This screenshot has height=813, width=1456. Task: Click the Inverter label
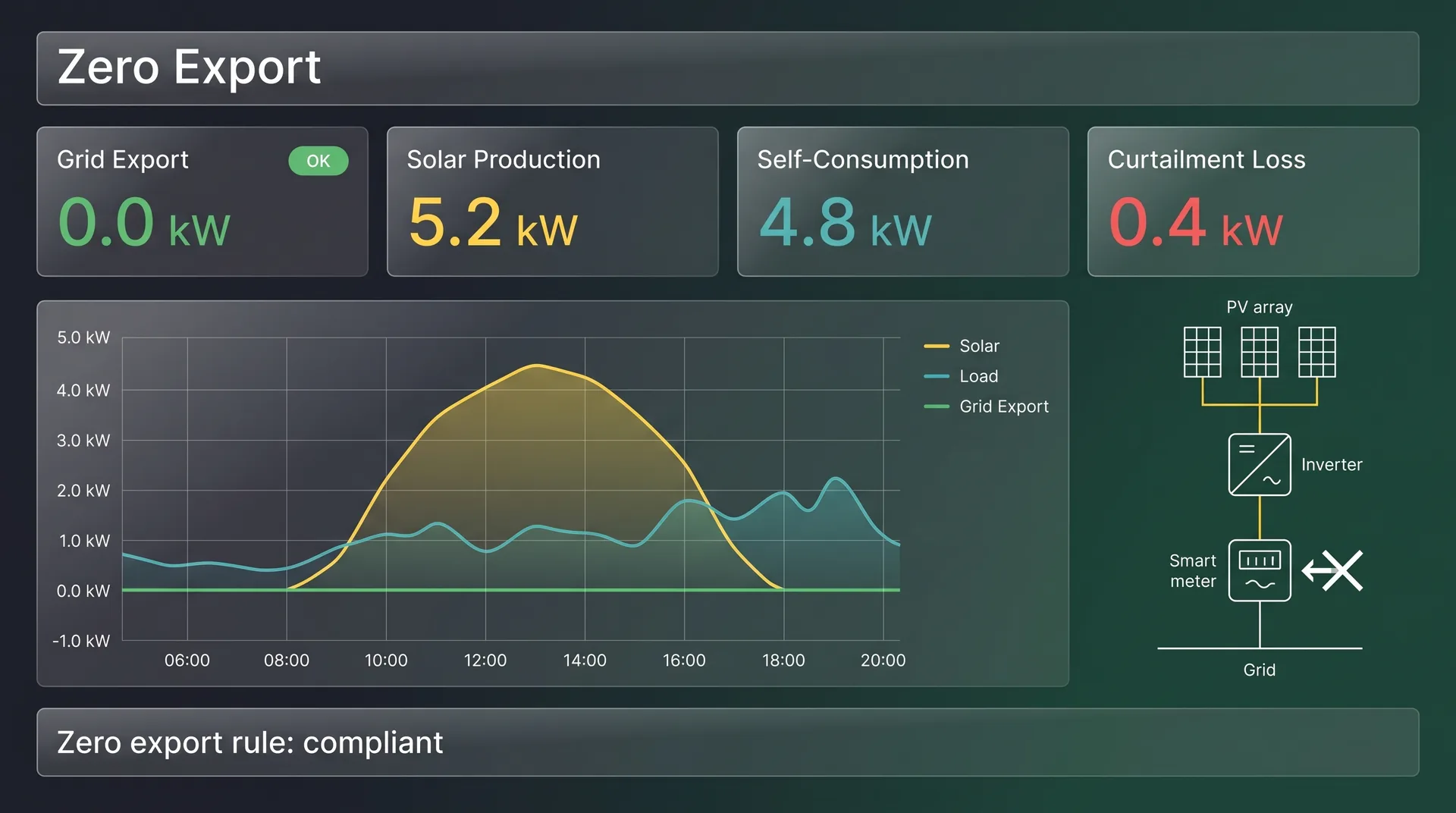(x=1332, y=464)
